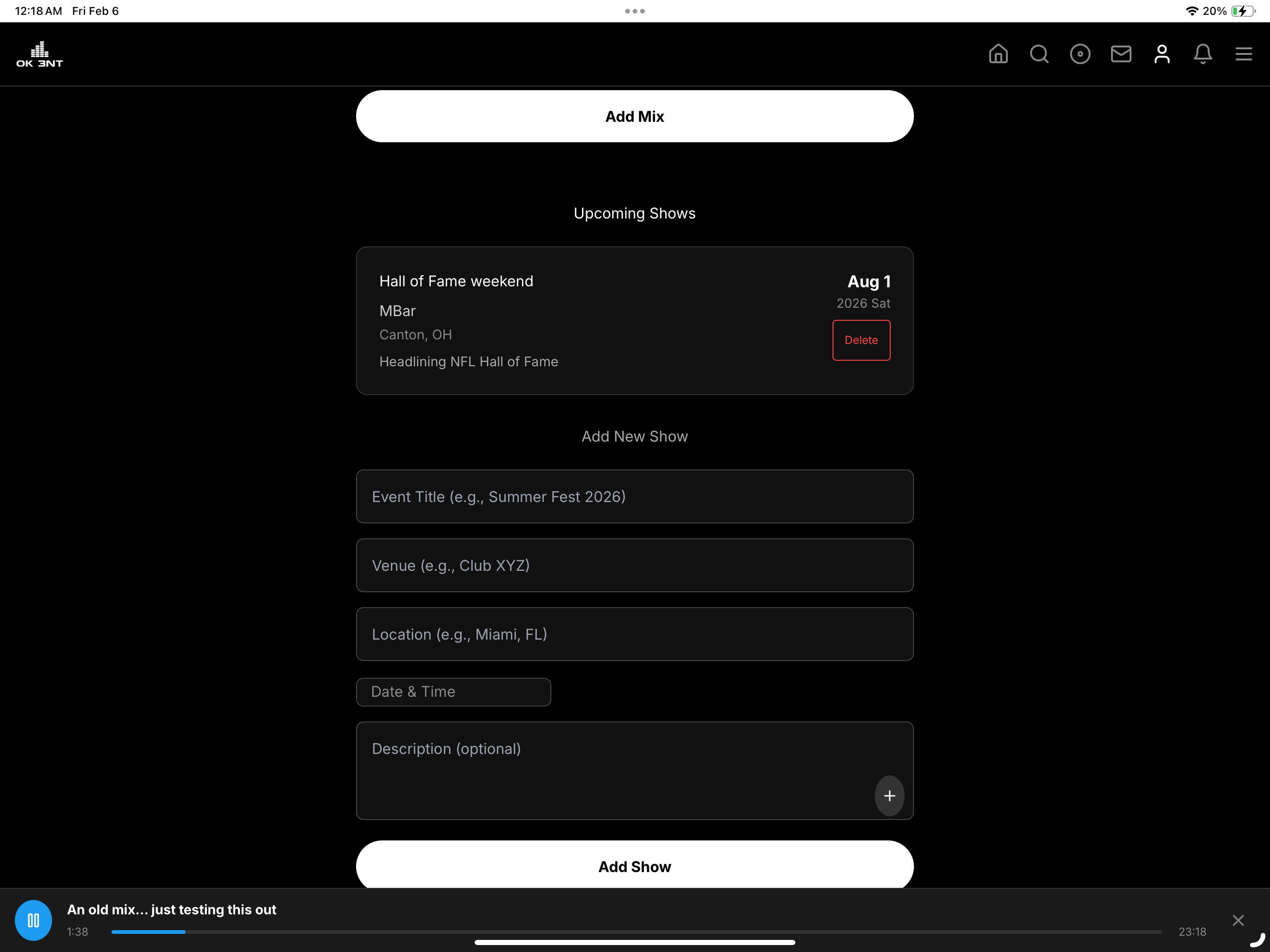Focus the Event Title input field
The width and height of the screenshot is (1270, 952).
tap(635, 496)
